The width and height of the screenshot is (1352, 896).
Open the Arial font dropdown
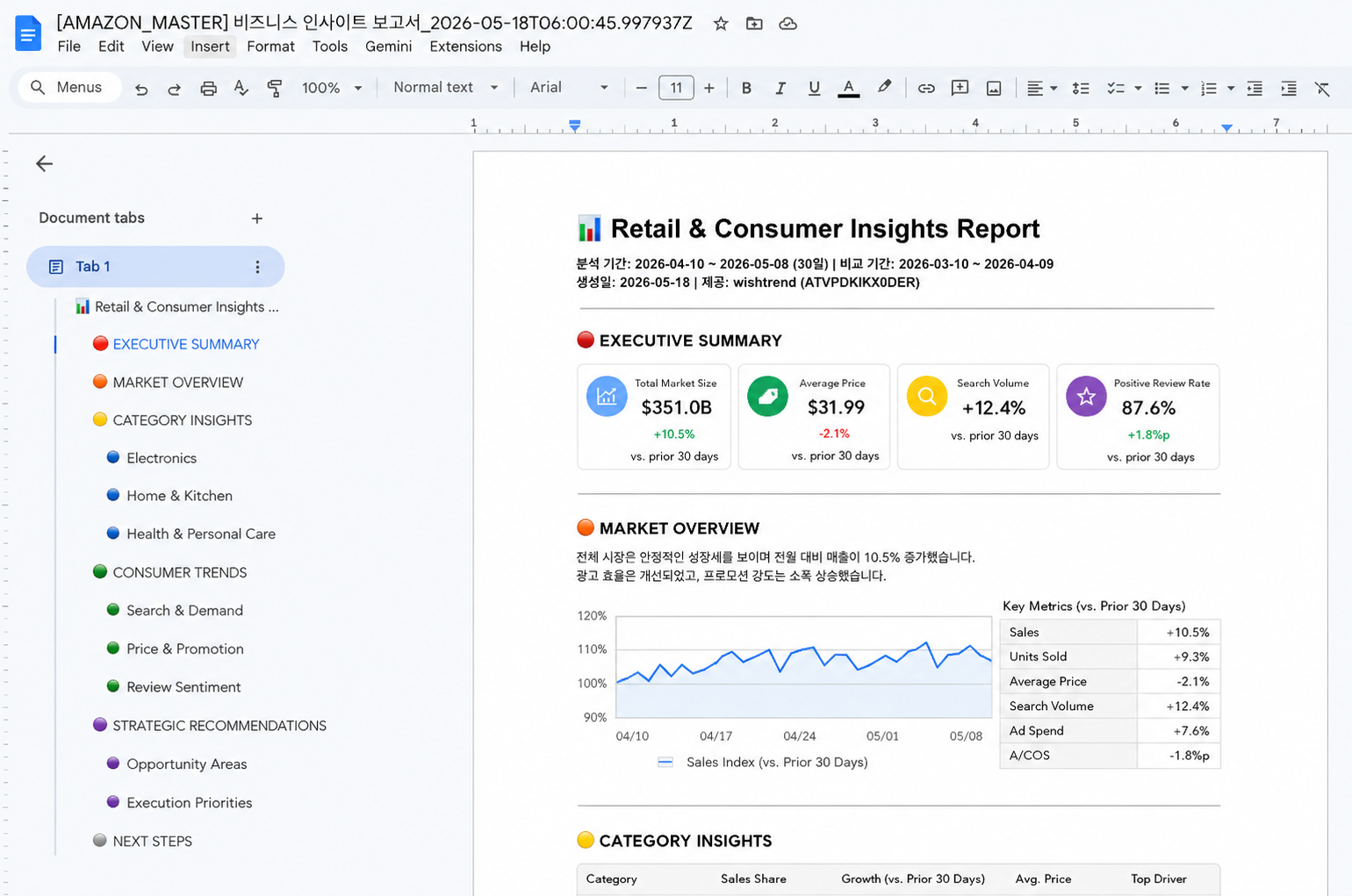[569, 88]
